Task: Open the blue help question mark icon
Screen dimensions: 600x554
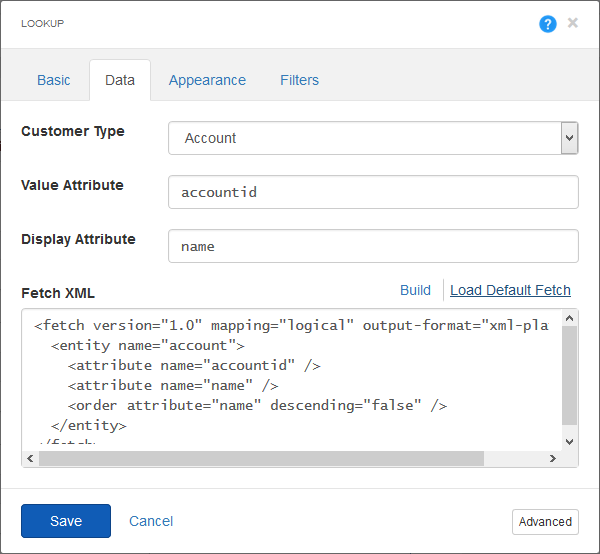Action: click(x=548, y=24)
